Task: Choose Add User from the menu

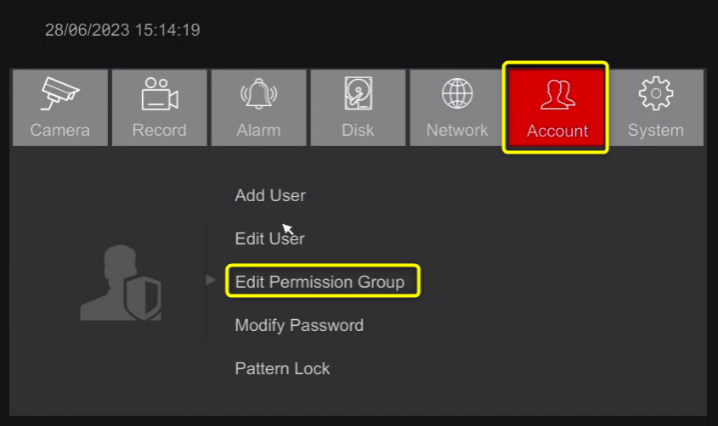Action: 270,195
